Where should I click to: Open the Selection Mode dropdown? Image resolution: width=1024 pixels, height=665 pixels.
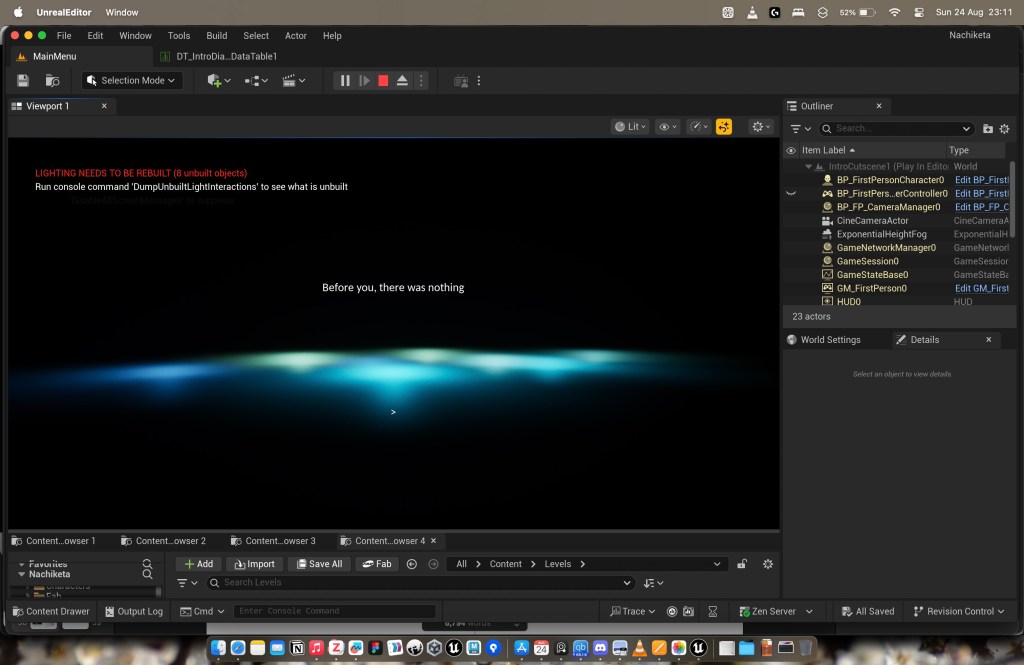click(133, 81)
